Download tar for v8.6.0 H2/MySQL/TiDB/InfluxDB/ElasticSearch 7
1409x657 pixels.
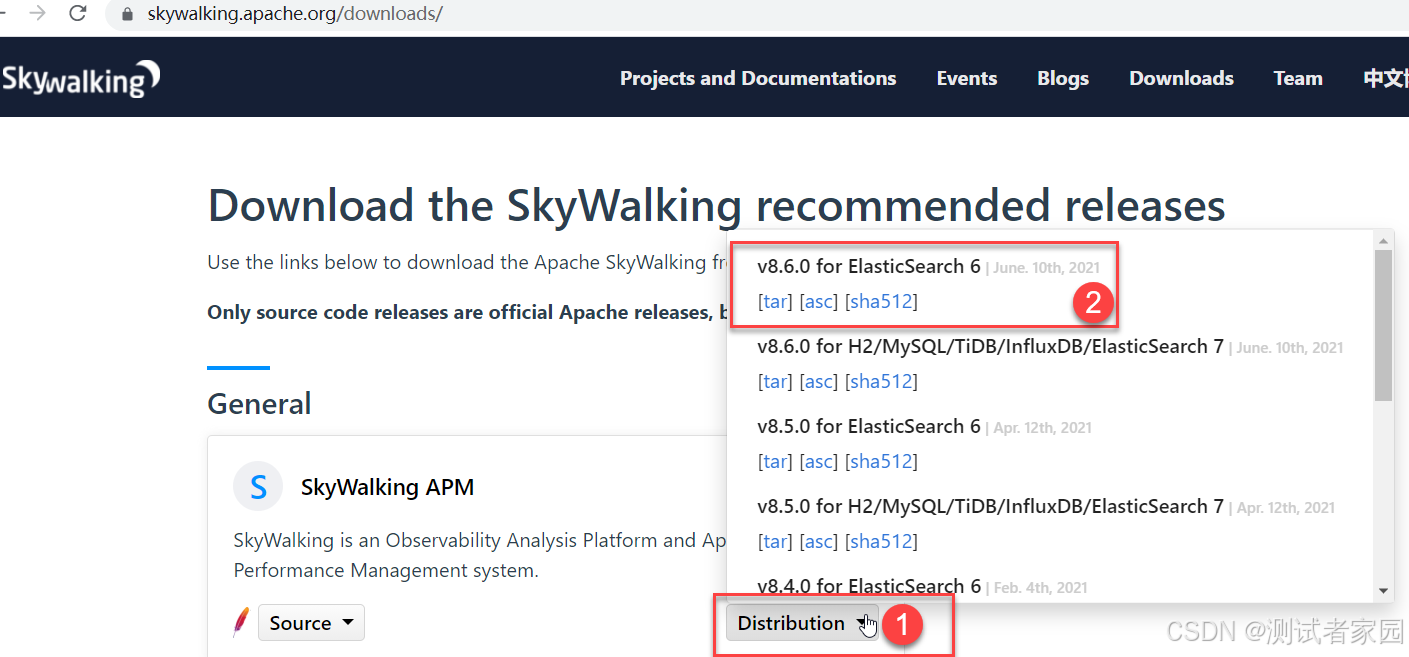(775, 381)
